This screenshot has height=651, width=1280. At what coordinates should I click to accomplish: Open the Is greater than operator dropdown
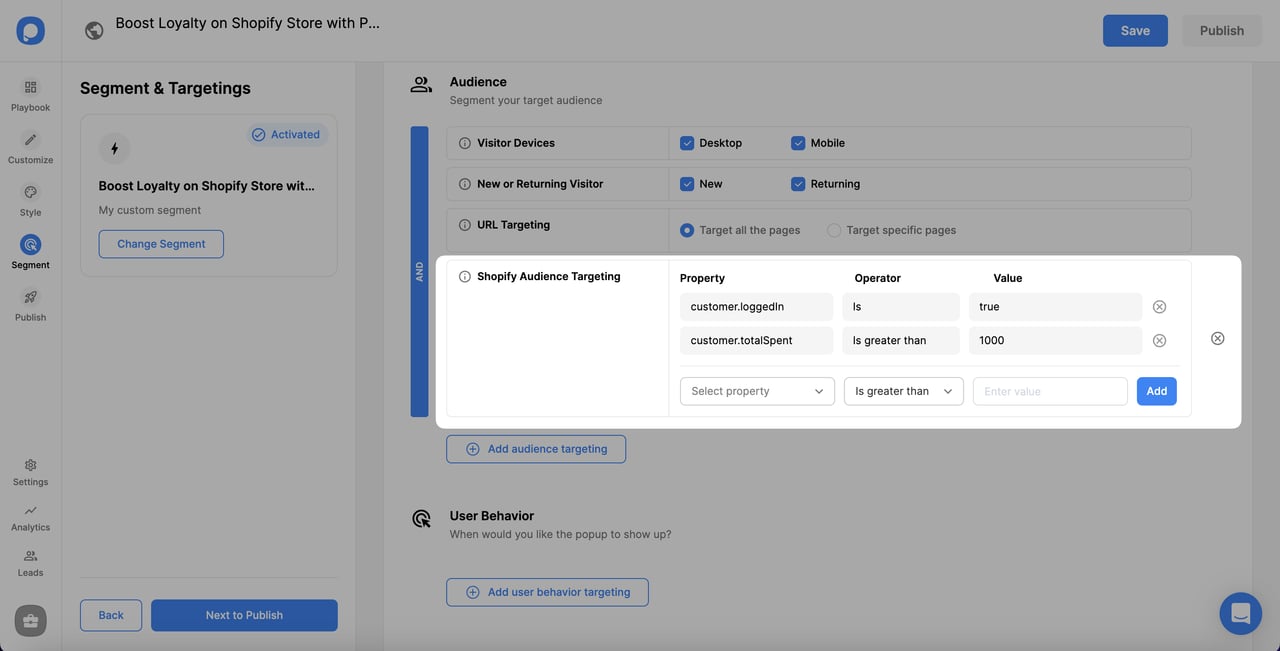click(904, 391)
